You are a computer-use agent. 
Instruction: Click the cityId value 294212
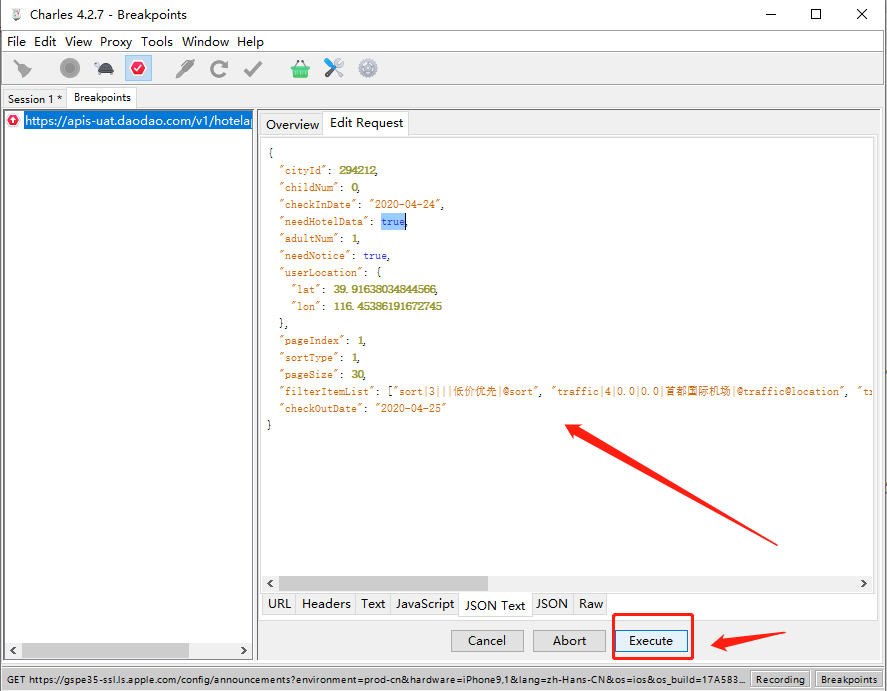357,170
